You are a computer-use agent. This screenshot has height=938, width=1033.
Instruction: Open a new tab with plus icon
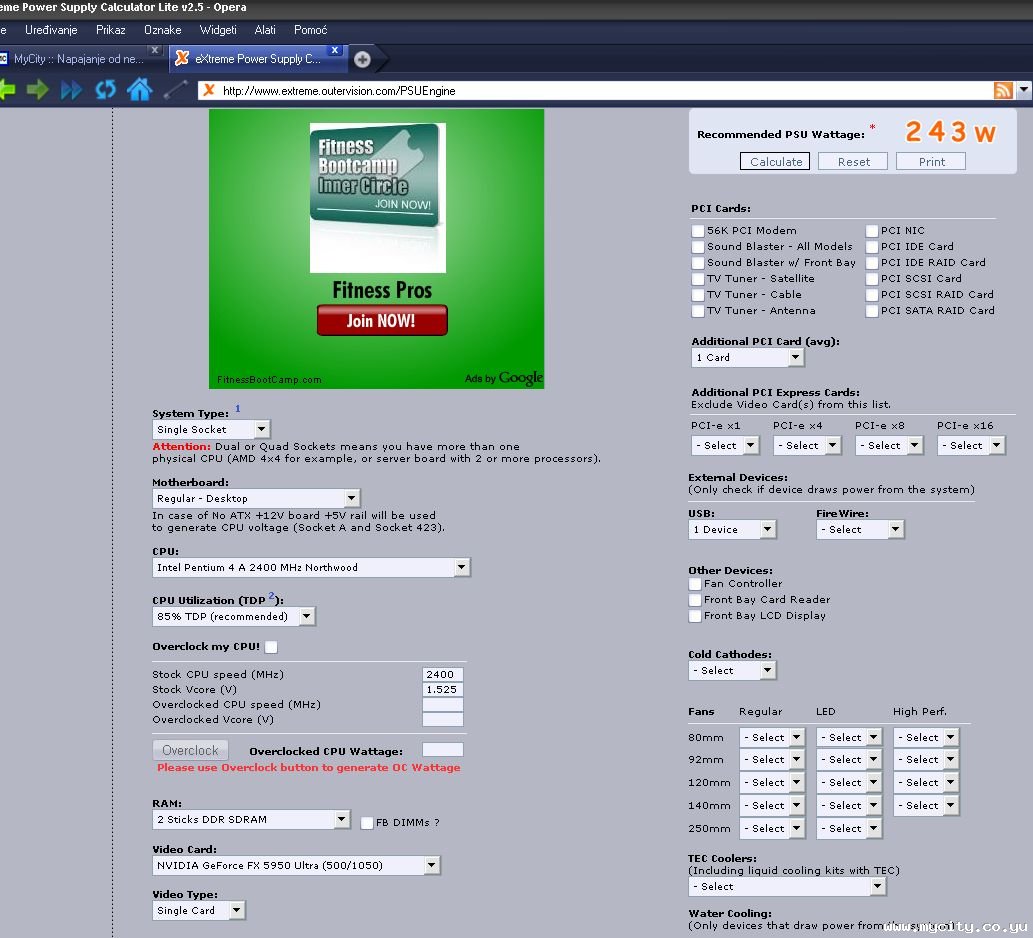tap(362, 59)
